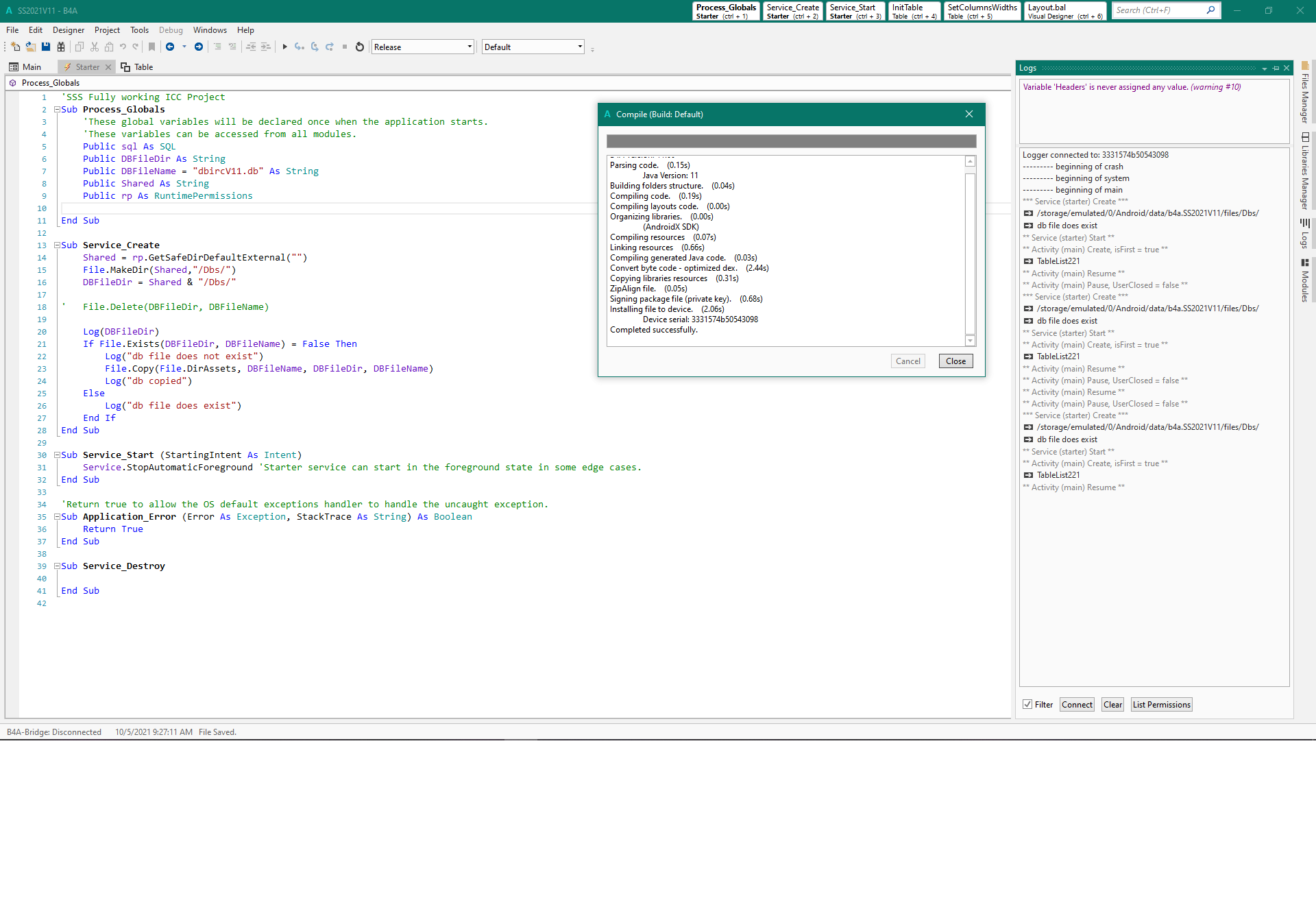The width and height of the screenshot is (1316, 918).
Task: Toggle the Filter checkbox in Logs
Action: 1027,704
